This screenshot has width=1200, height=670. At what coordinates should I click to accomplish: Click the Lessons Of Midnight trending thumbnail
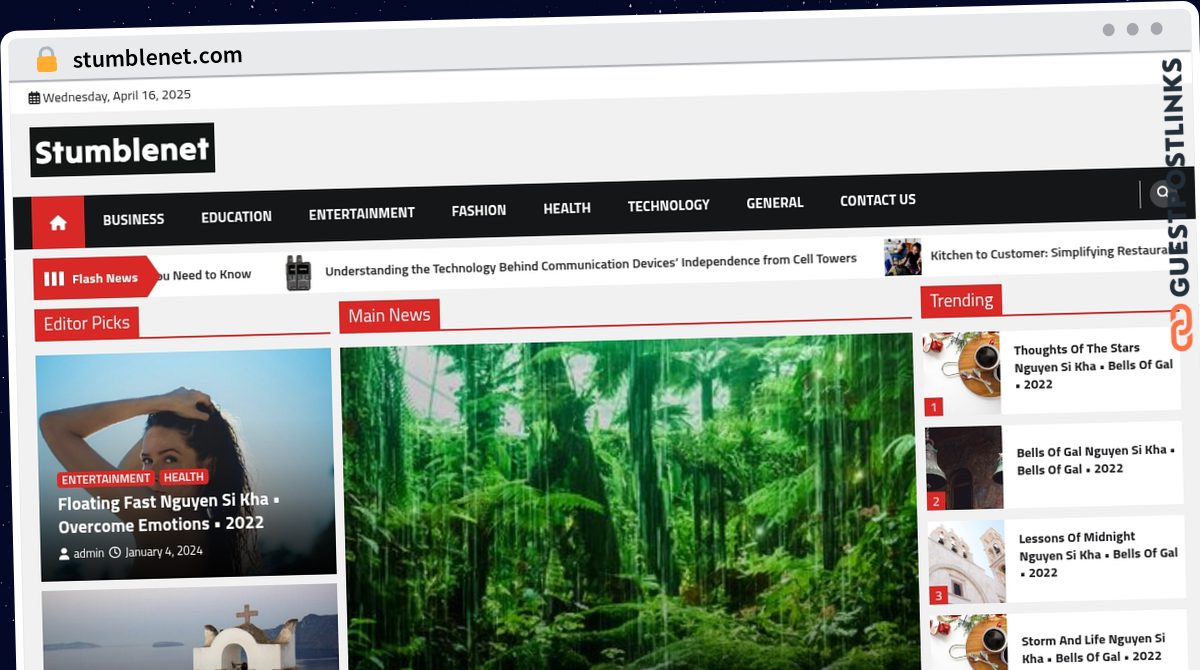(967, 561)
